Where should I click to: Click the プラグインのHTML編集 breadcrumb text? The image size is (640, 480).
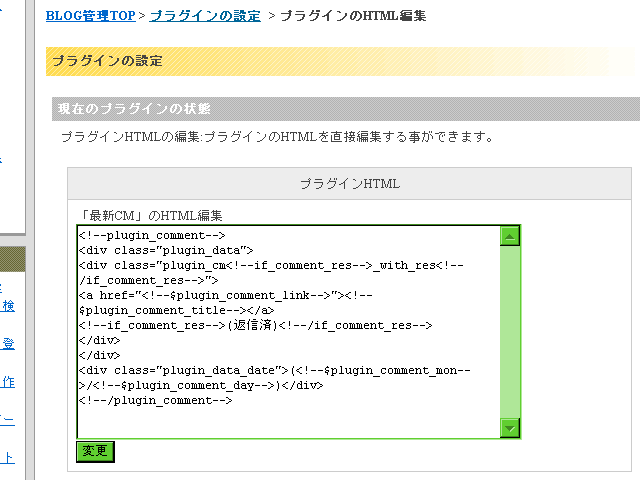(x=353, y=16)
